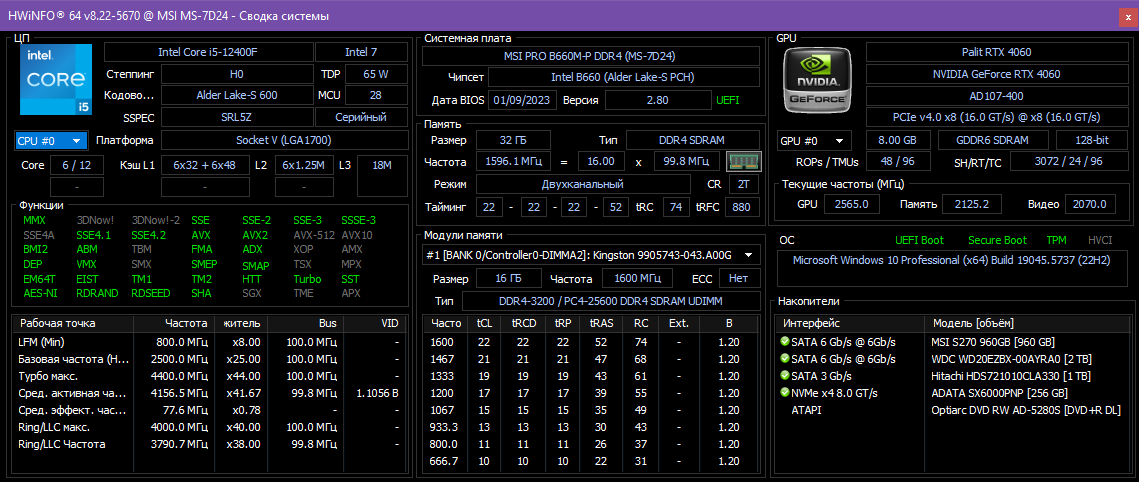Click the DDR4 SDRAM memory type field

tap(692, 140)
